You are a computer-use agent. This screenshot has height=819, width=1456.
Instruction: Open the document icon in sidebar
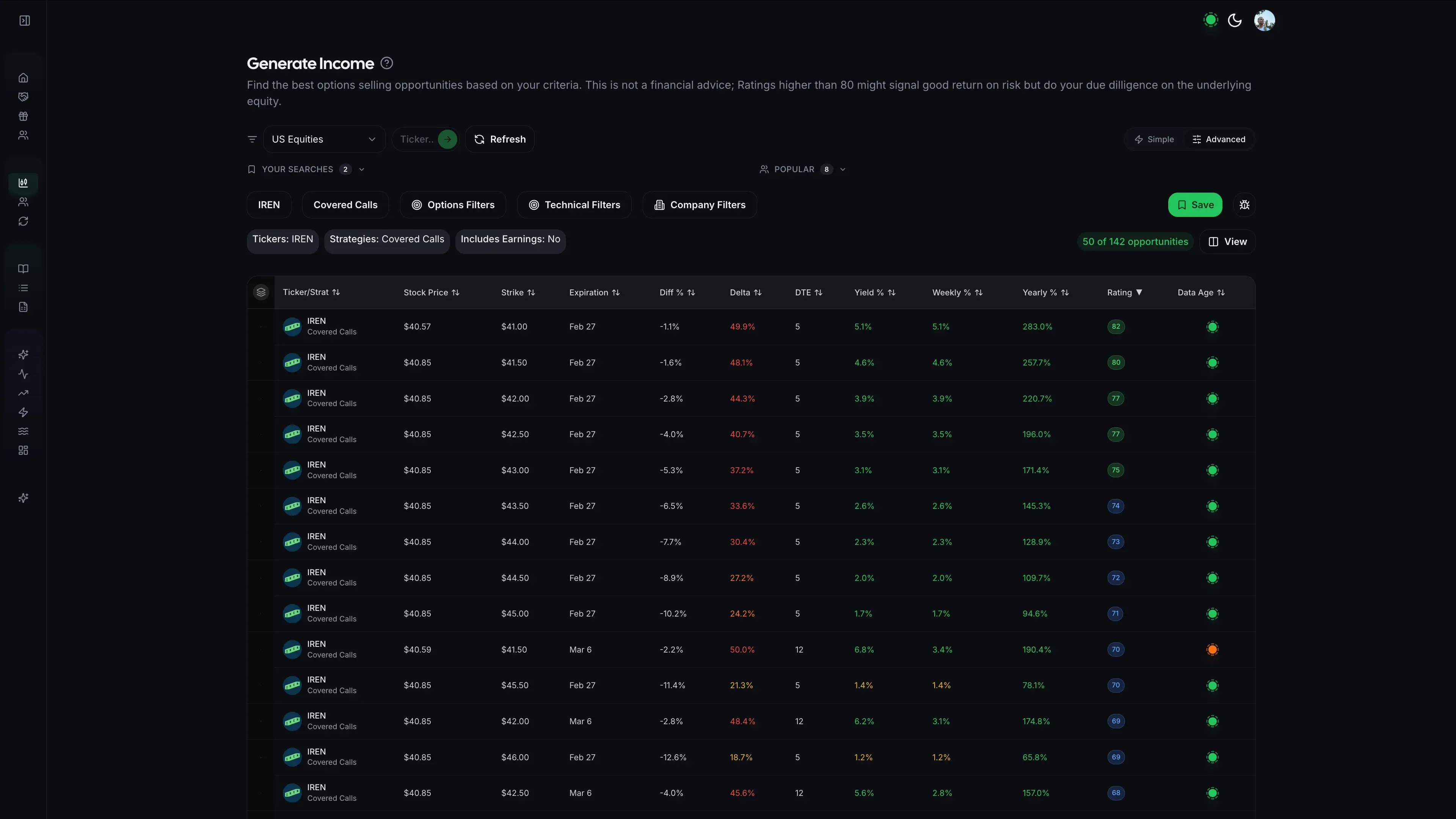(23, 308)
